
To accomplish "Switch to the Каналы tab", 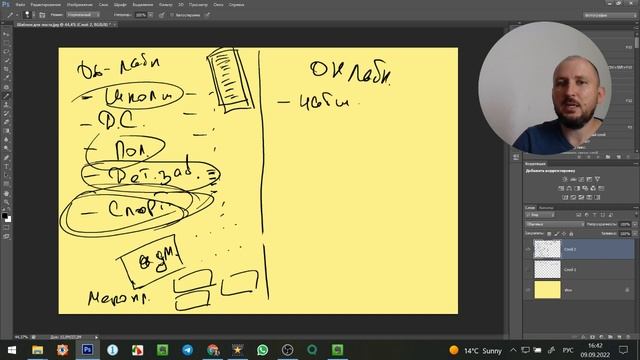I will click(x=546, y=208).
